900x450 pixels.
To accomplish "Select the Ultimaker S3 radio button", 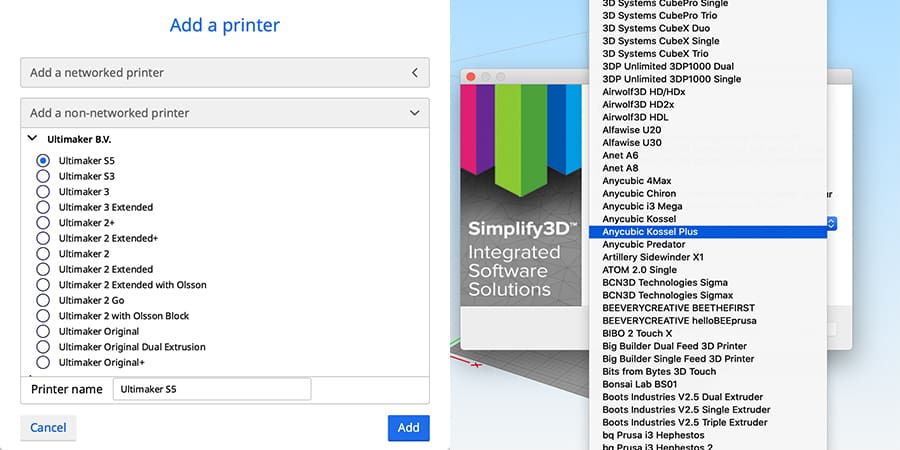I will click(x=43, y=176).
